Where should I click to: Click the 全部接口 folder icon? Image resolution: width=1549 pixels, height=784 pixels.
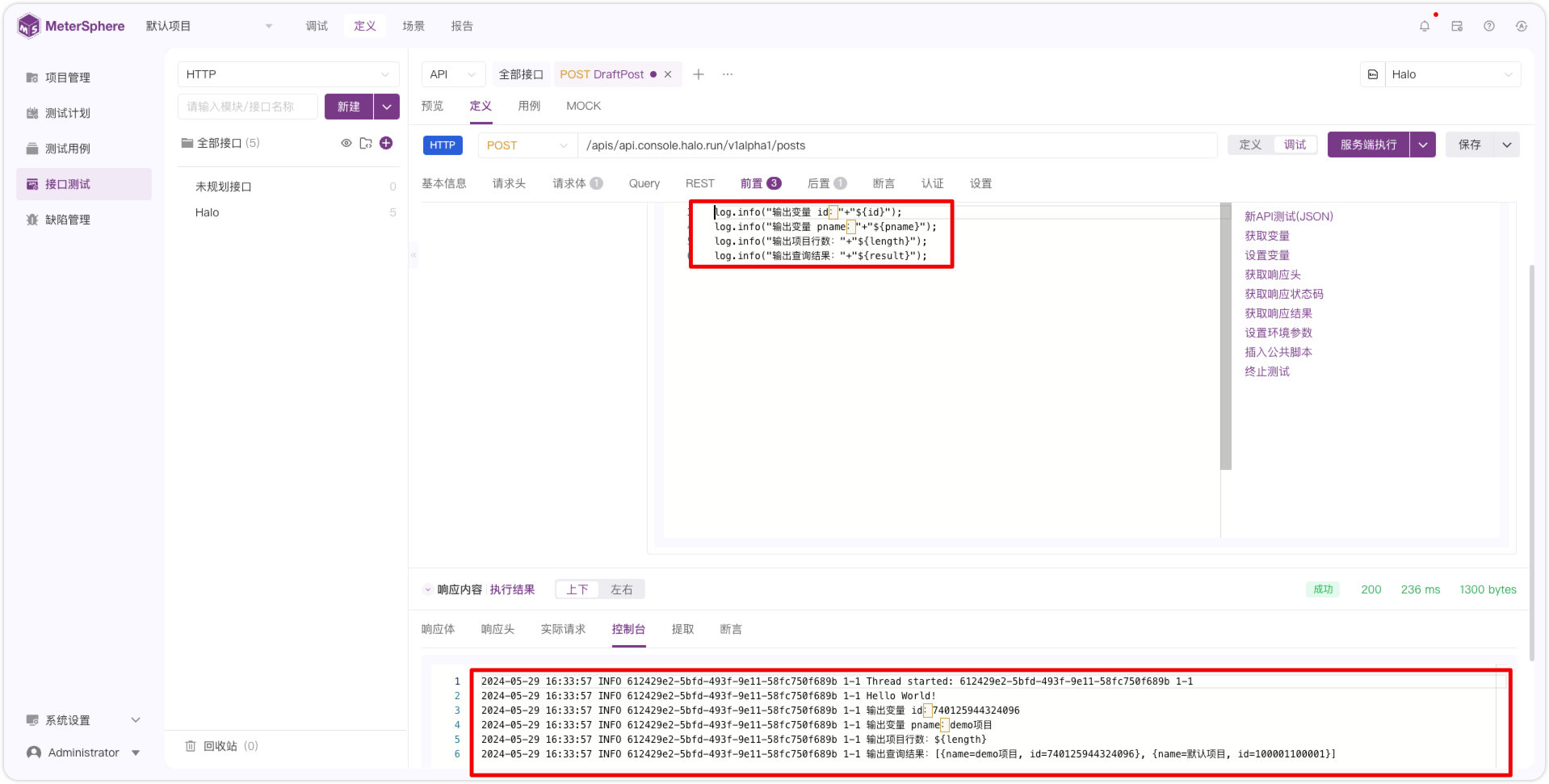187,143
